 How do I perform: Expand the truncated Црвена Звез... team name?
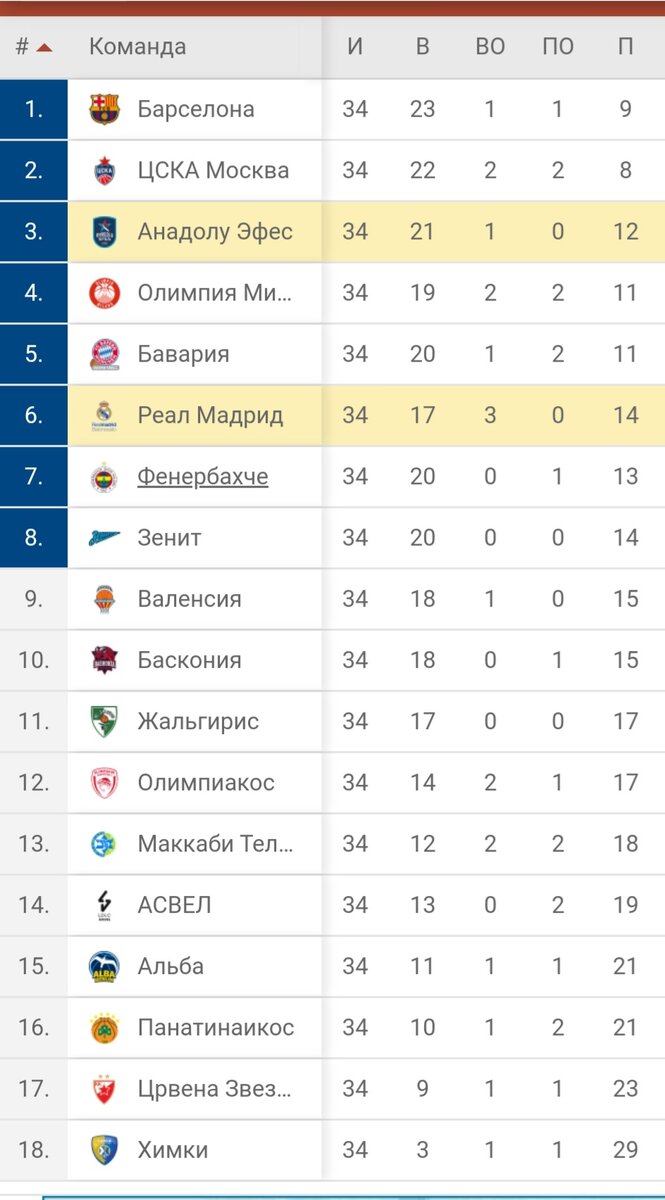click(215, 1089)
